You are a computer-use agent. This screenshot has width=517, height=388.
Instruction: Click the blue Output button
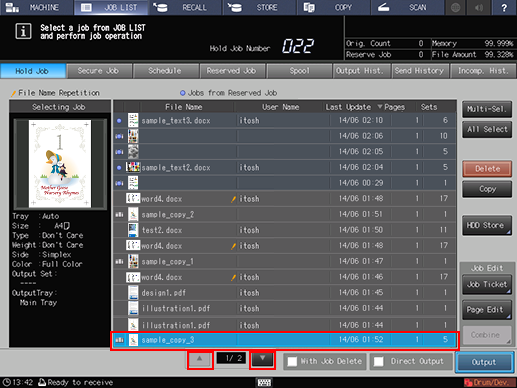[x=484, y=362]
